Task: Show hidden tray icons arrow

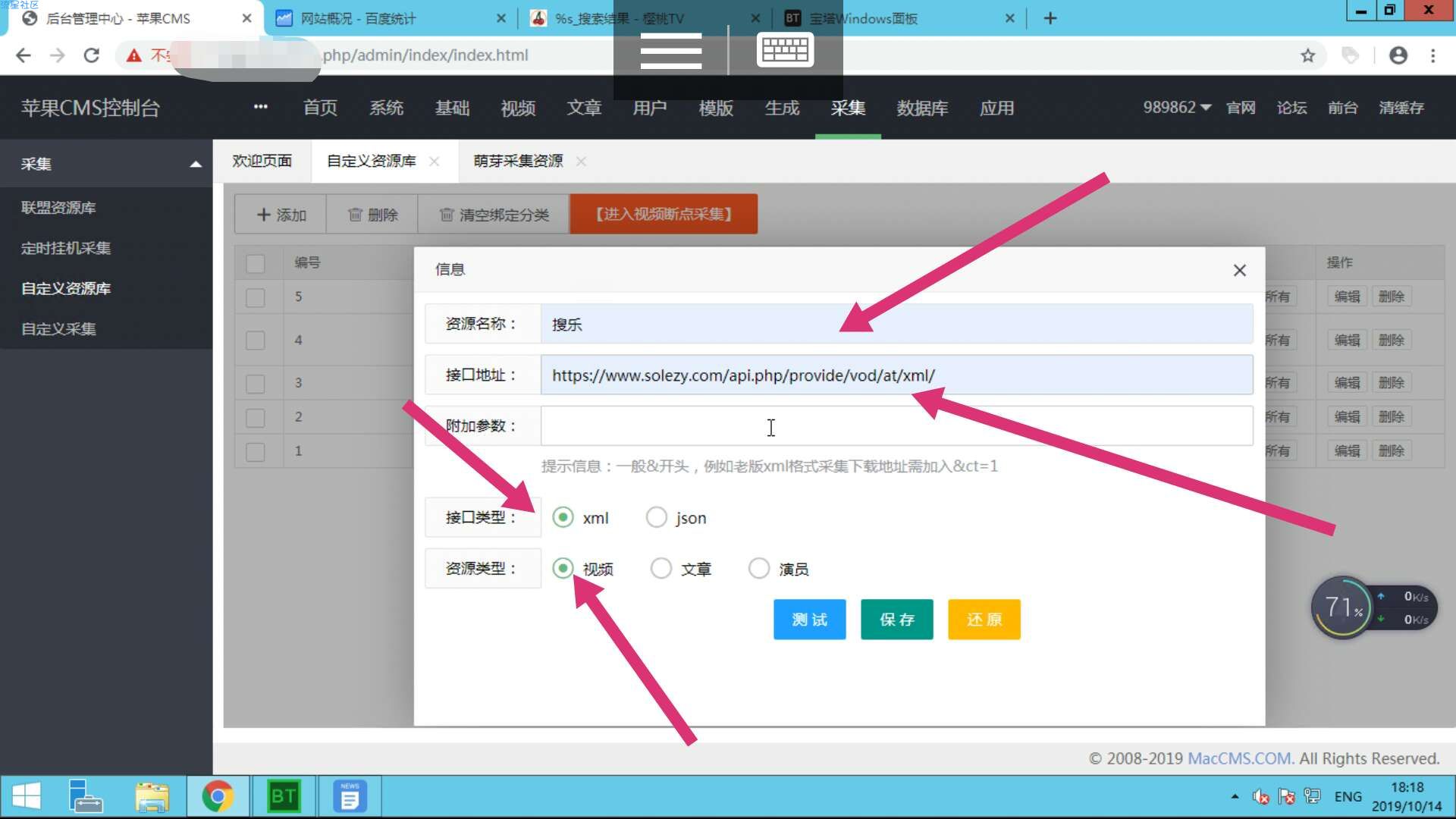Action: tap(1235, 796)
